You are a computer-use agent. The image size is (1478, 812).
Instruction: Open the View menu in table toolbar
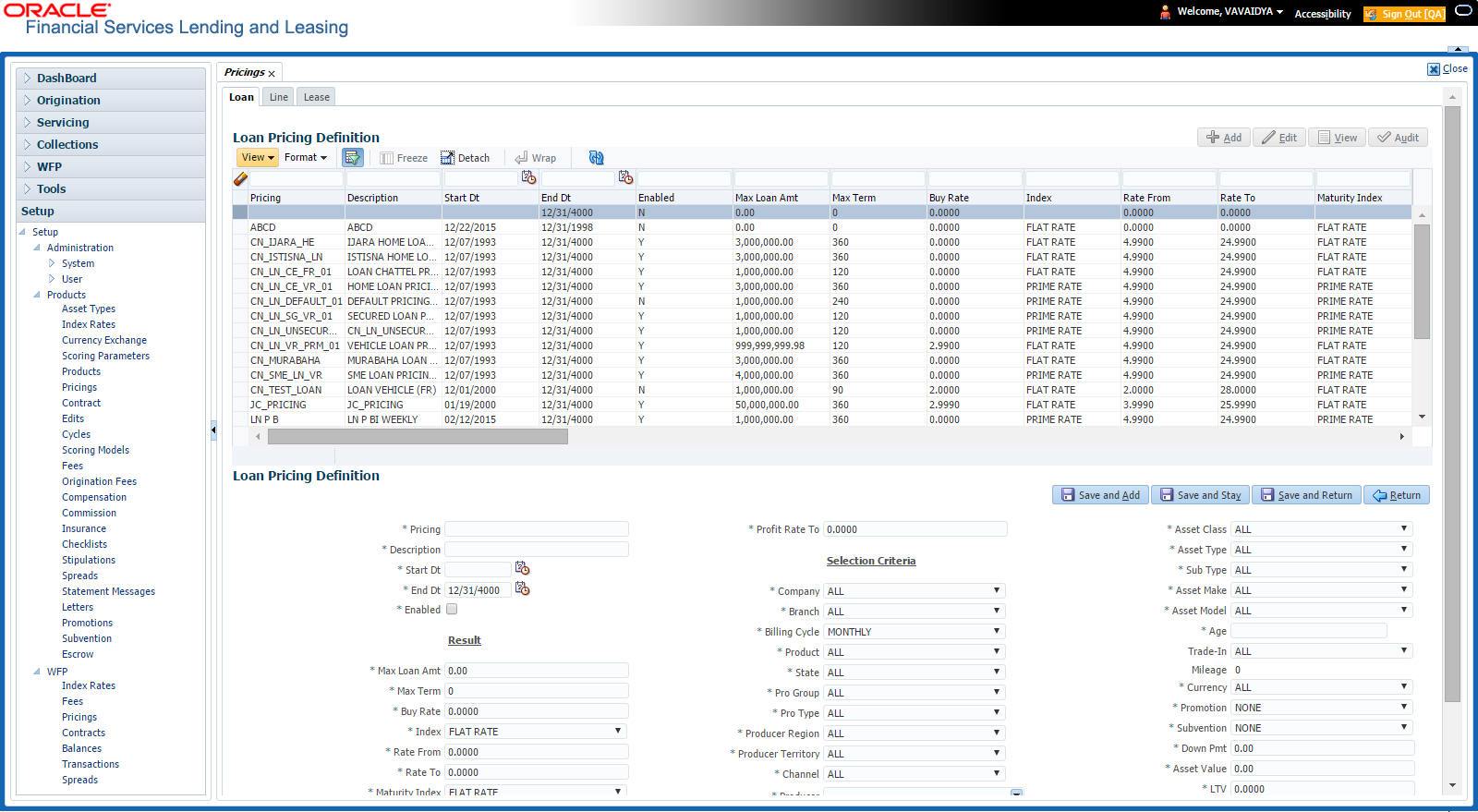coord(257,158)
